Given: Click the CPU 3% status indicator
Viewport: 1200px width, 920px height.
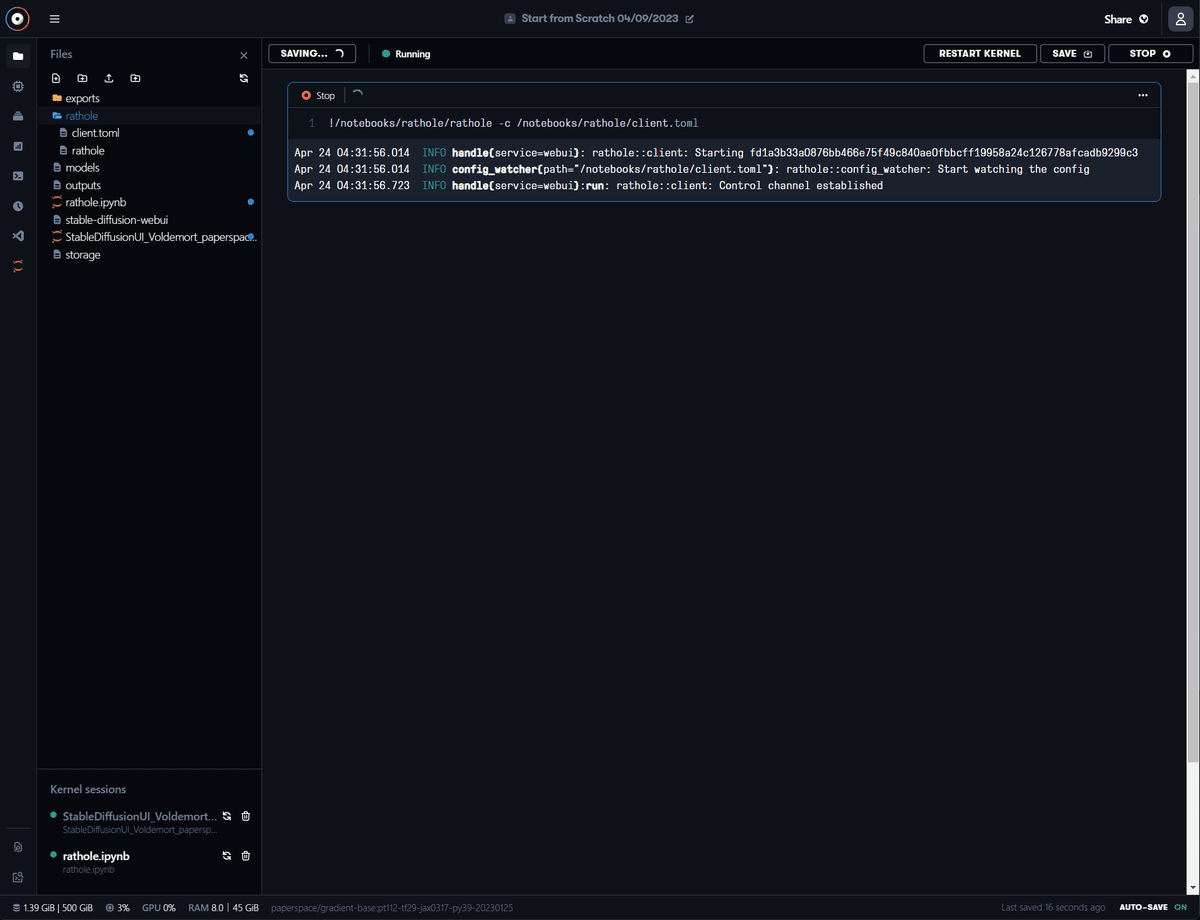Looking at the screenshot, I should [117, 907].
